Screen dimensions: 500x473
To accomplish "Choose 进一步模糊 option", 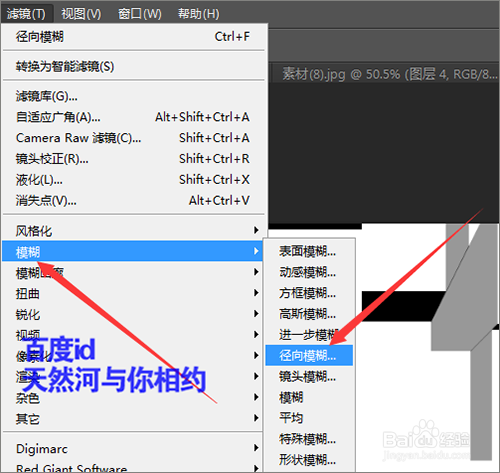I will coord(309,335).
